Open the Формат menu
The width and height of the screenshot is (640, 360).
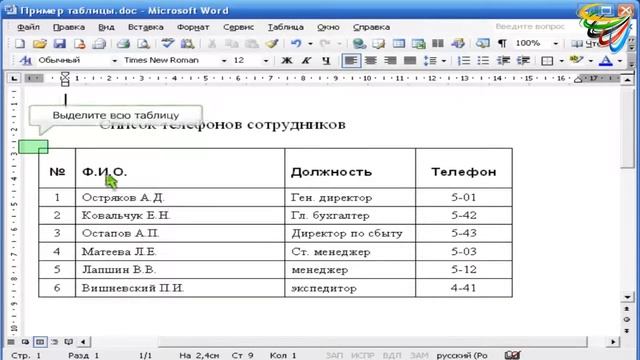coord(193,27)
